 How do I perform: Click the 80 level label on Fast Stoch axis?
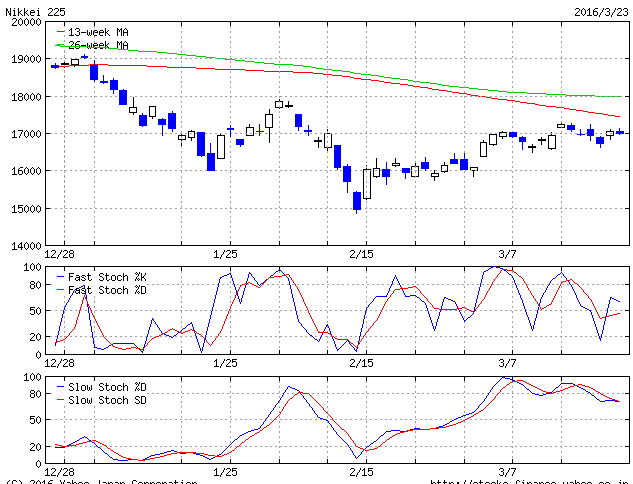point(36,285)
